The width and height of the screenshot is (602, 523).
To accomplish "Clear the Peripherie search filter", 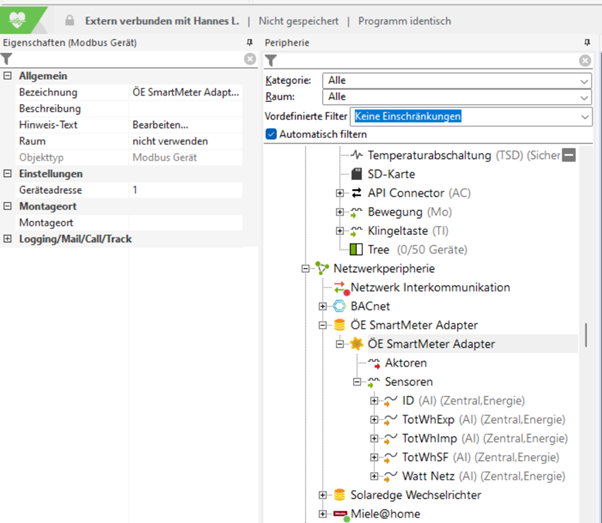I will (x=585, y=60).
